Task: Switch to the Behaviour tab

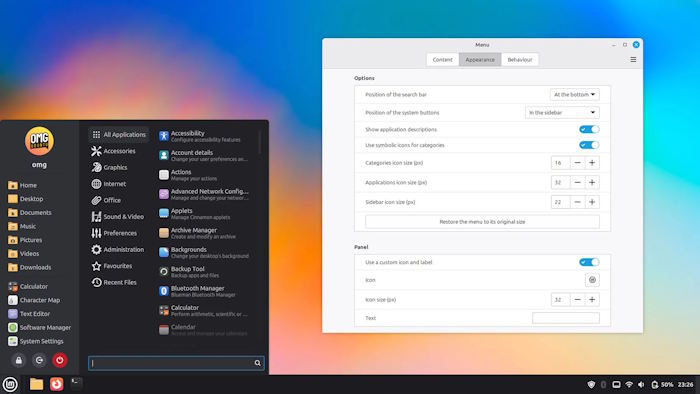Action: tap(520, 60)
